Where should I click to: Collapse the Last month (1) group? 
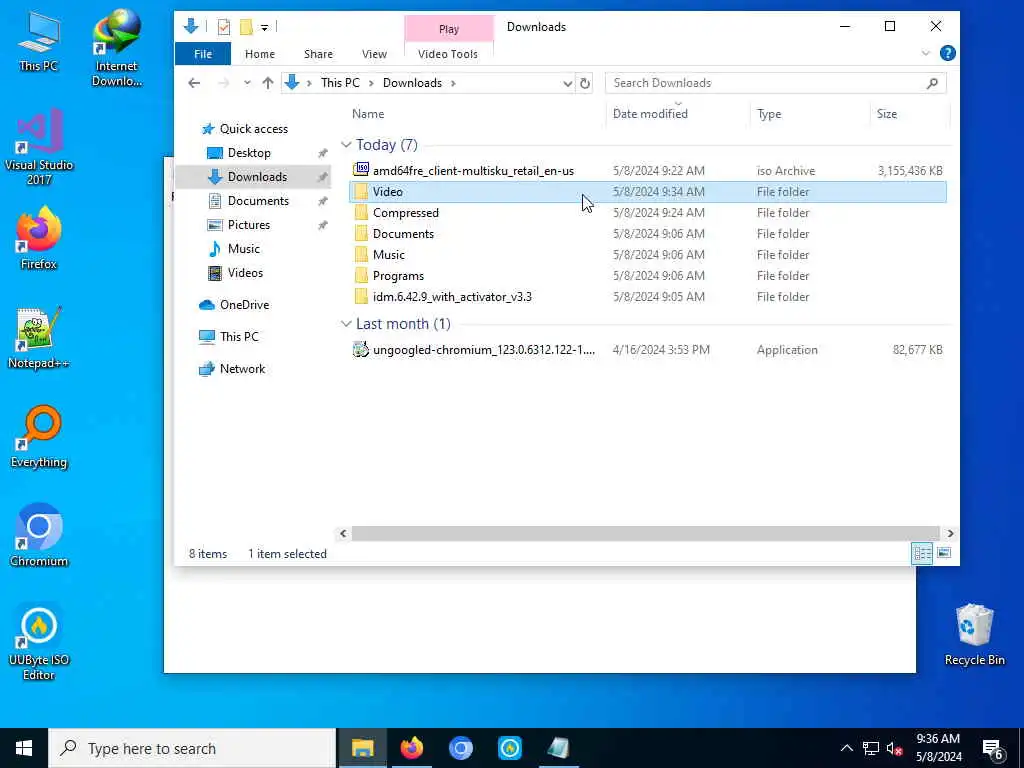(x=346, y=324)
